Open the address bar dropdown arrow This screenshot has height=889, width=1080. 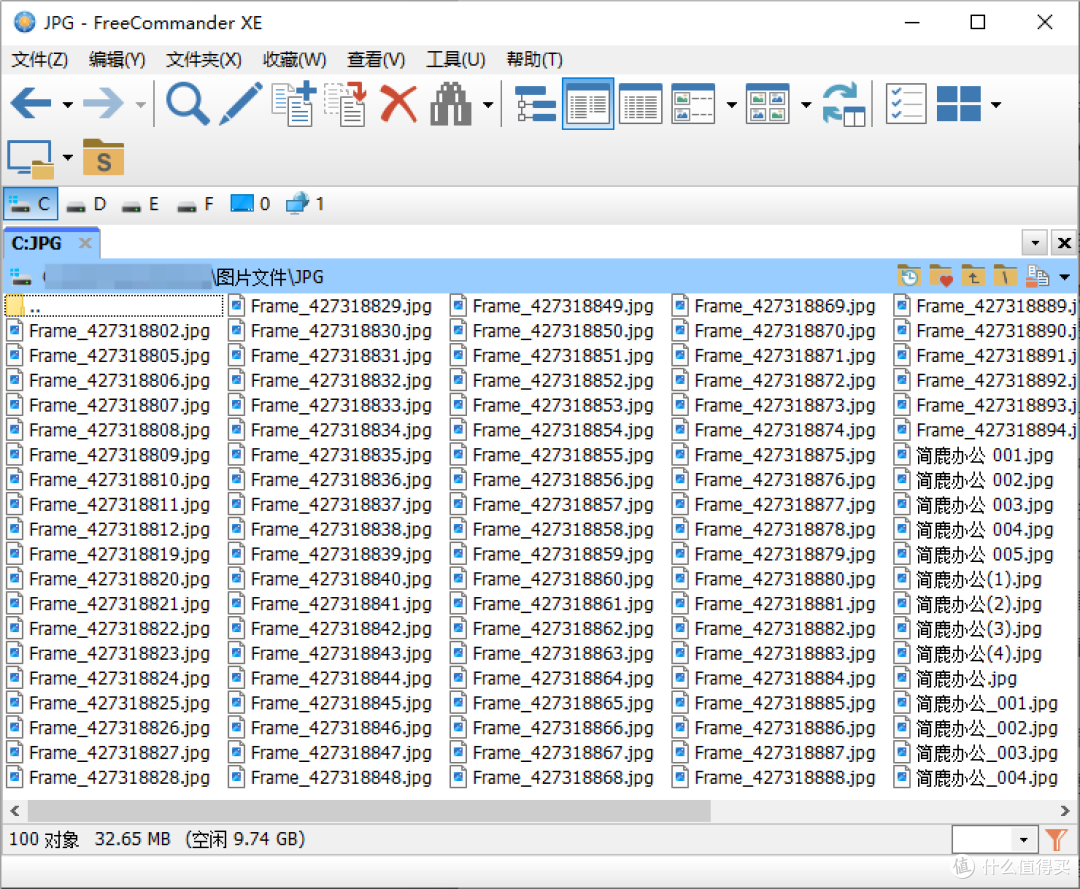point(1065,278)
